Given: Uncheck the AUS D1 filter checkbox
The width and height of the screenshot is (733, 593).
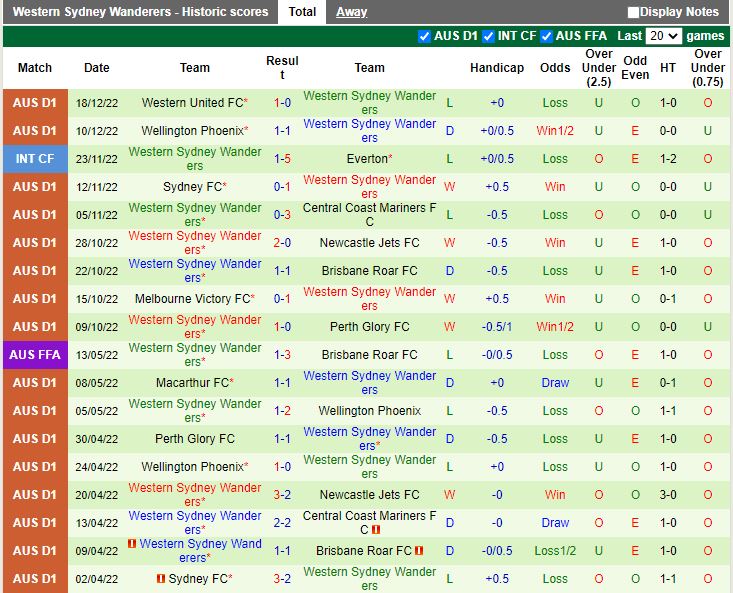Looking at the screenshot, I should tap(424, 36).
